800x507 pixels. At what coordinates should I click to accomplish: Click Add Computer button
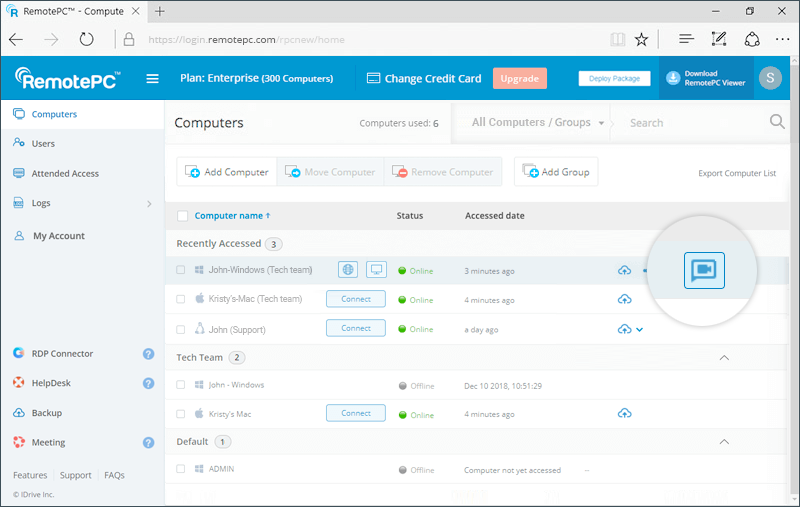pos(227,172)
